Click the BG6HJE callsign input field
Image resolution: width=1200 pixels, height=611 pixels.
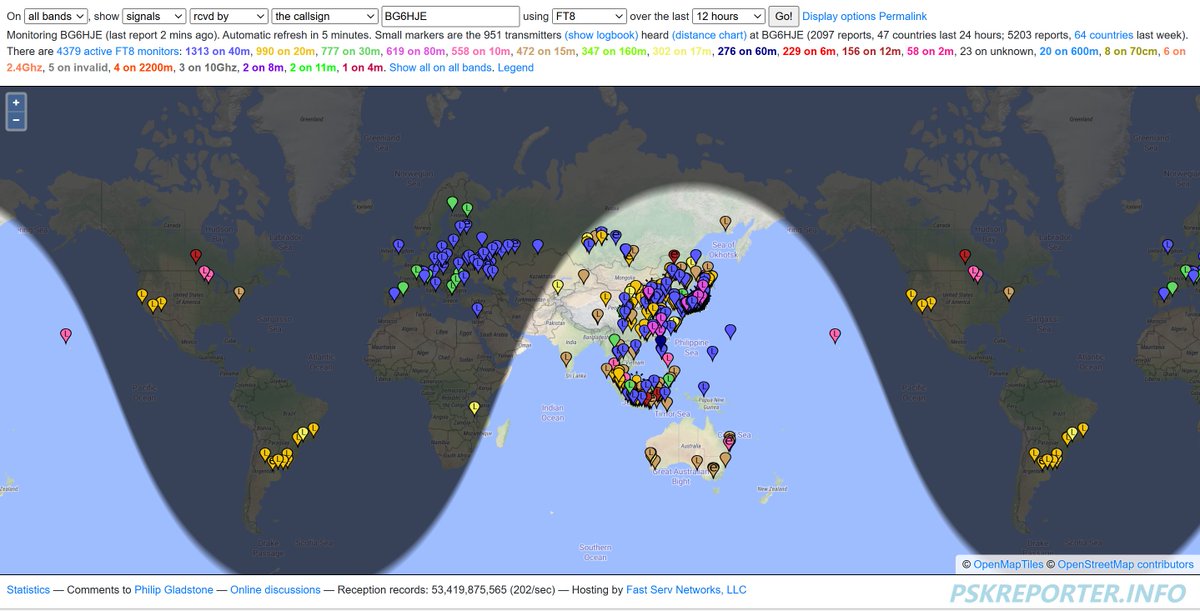pos(451,17)
